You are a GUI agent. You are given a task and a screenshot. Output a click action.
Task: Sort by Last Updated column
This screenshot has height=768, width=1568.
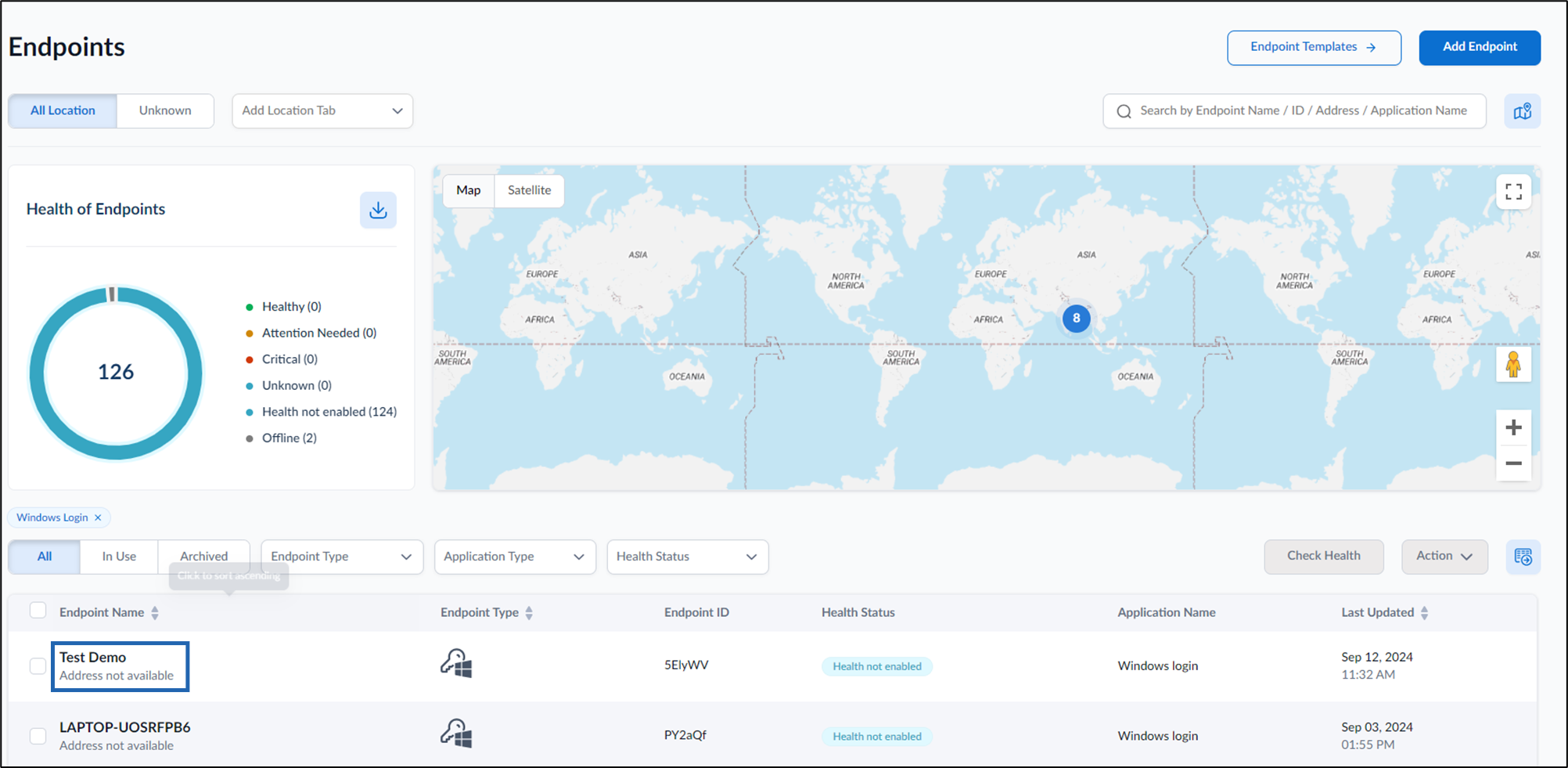[x=1424, y=613]
